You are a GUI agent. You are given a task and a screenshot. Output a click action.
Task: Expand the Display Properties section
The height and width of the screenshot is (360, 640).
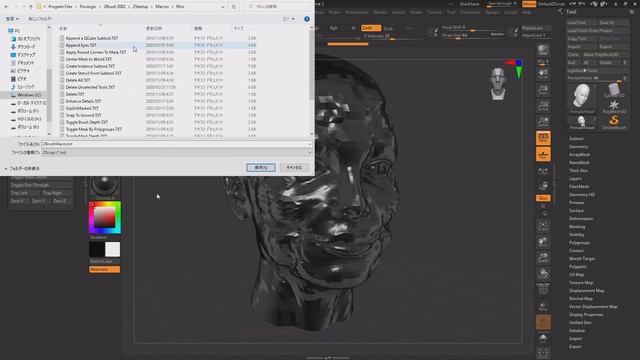coord(586,315)
